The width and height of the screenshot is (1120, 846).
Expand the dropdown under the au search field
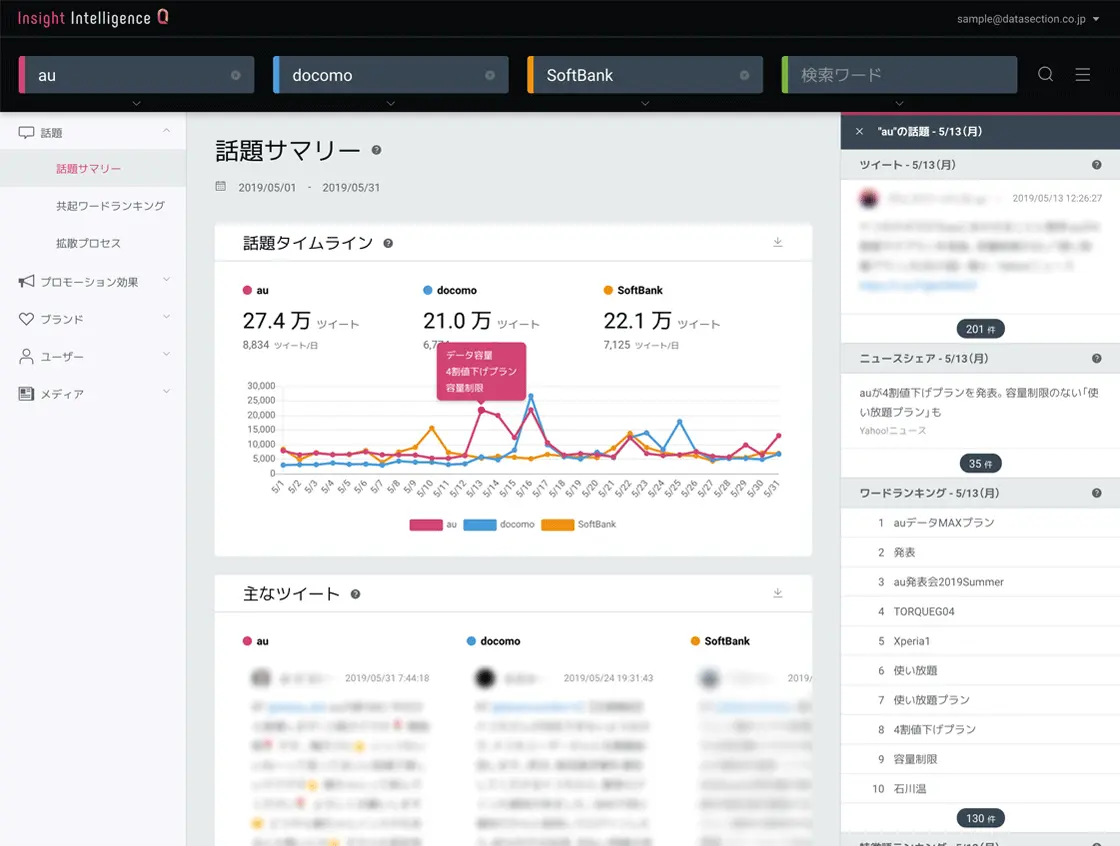(x=136, y=102)
